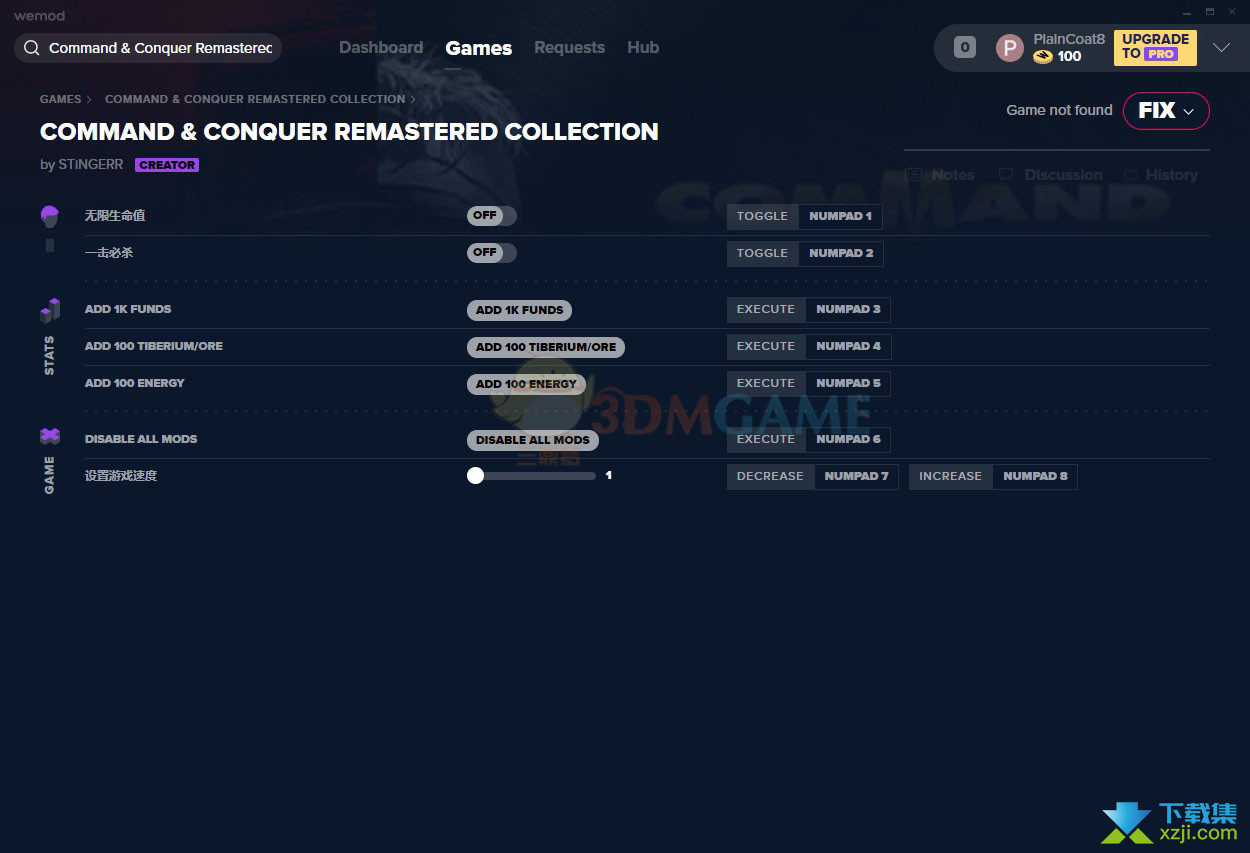The width and height of the screenshot is (1250, 853).
Task: Click TOGGLE label for 一击必杀
Action: point(762,253)
